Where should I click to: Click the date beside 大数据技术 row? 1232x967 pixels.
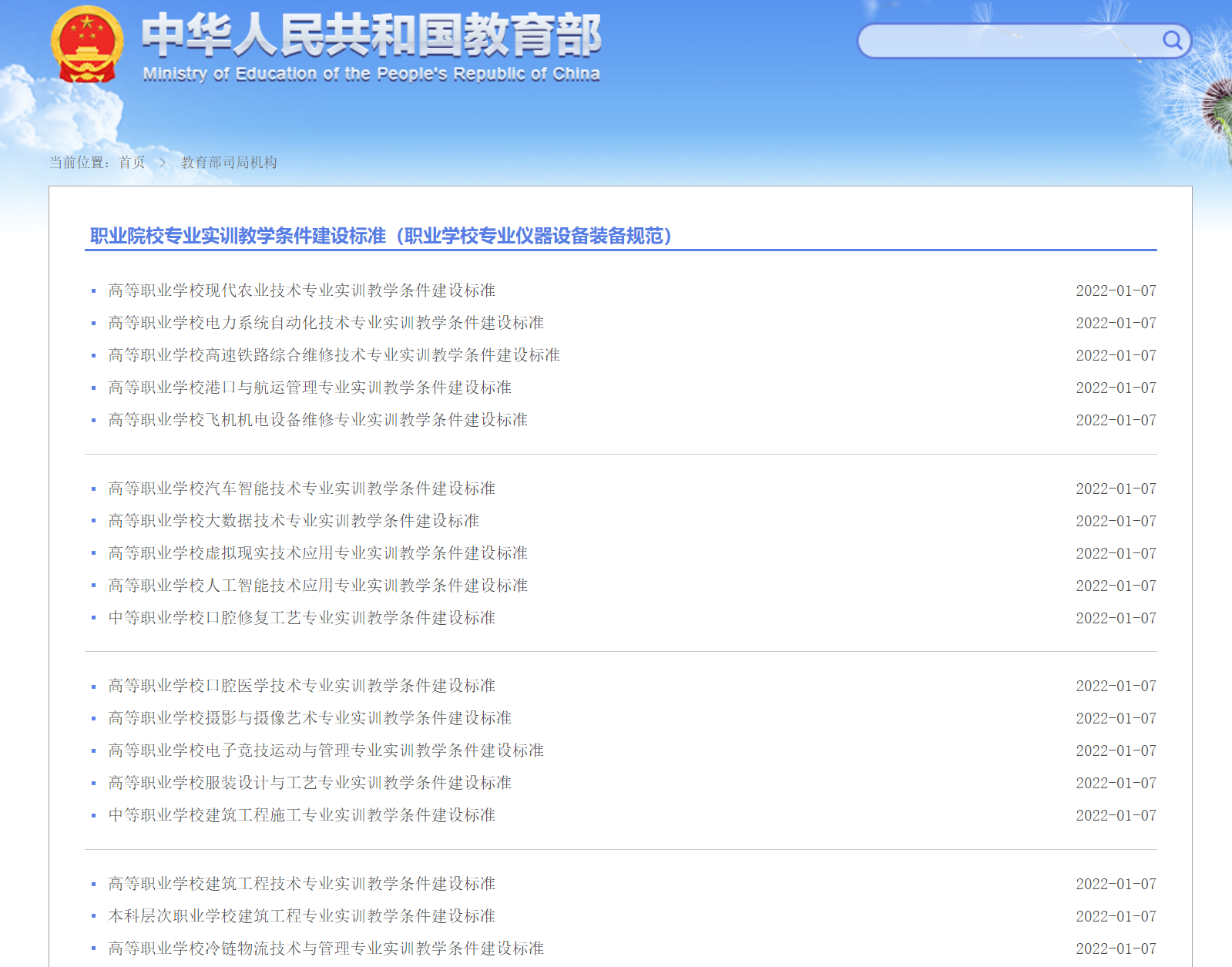point(1116,521)
